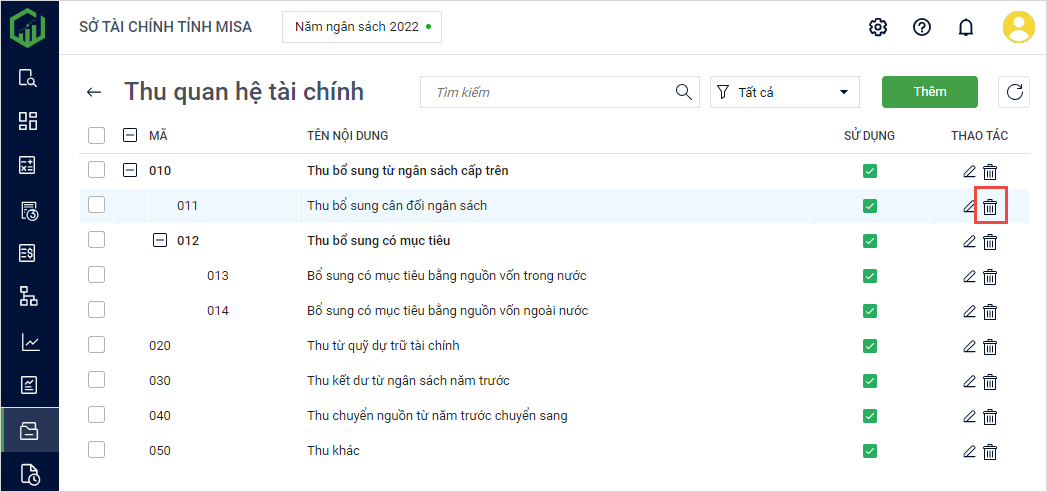
Task: Uncheck Sử dụng for Thu khác
Action: pyautogui.click(x=870, y=451)
